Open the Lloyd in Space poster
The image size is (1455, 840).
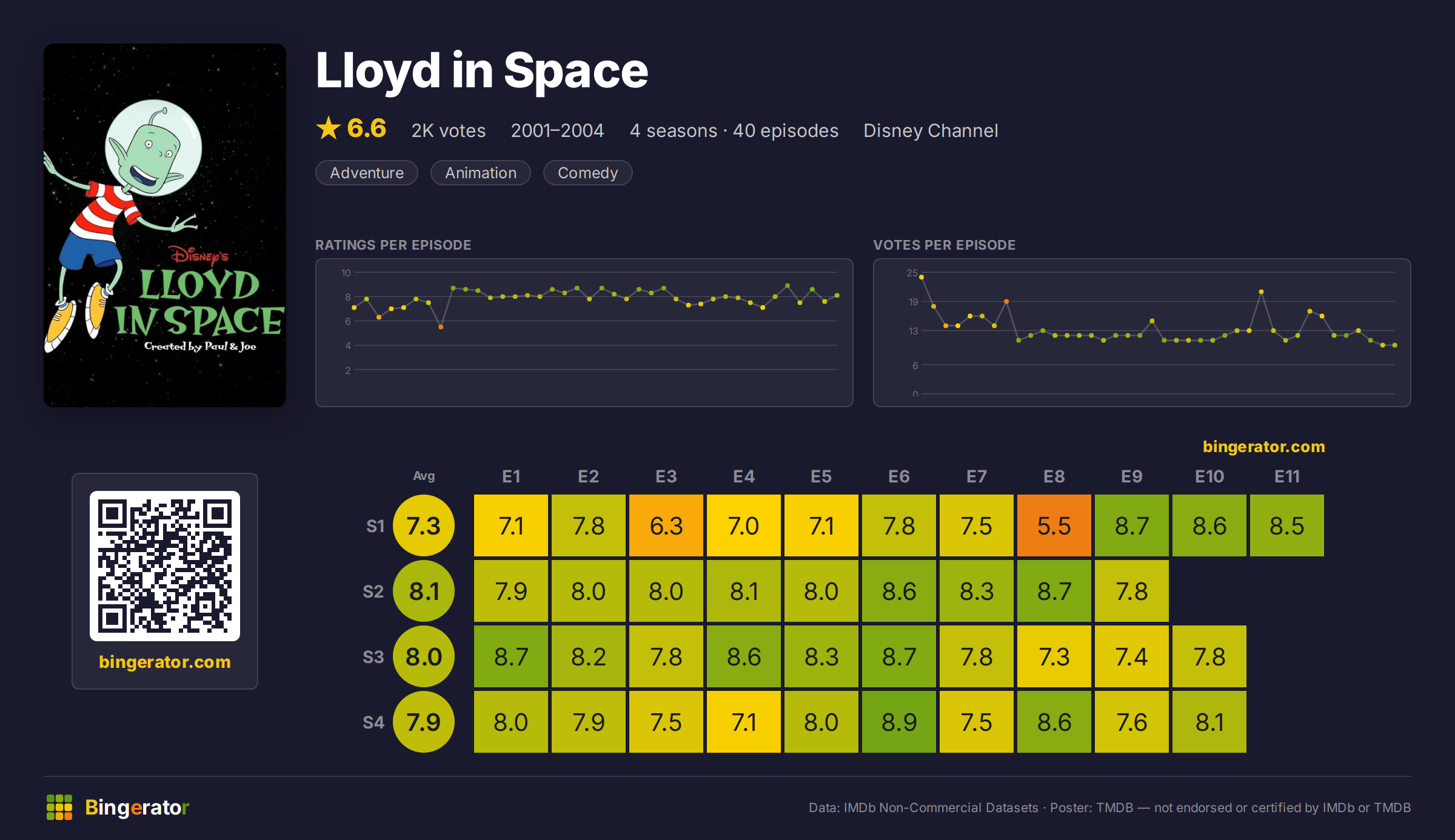pyautogui.click(x=165, y=225)
